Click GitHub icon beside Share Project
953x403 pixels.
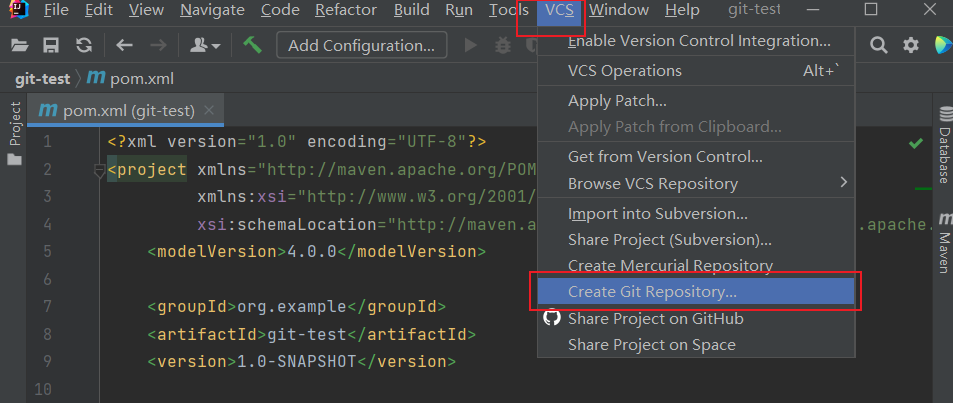point(552,318)
